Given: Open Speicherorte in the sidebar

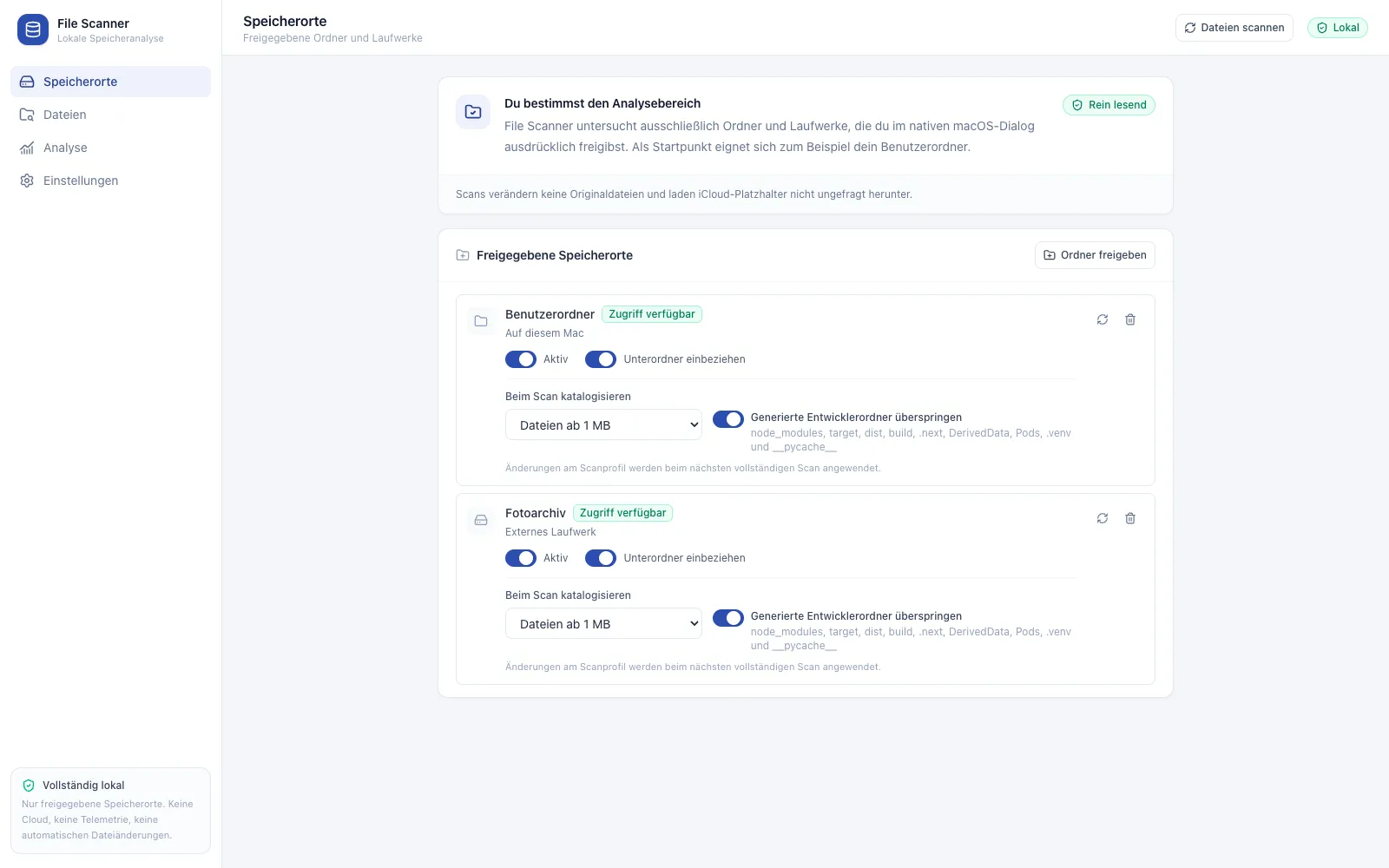Looking at the screenshot, I should (x=110, y=82).
